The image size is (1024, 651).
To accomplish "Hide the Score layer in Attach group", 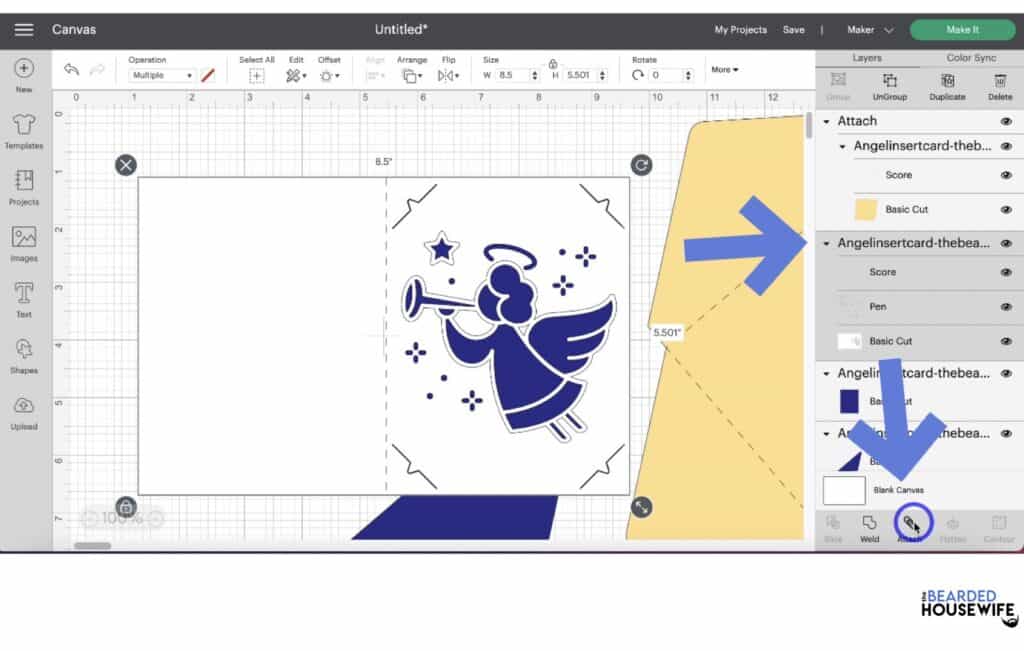I will (1007, 175).
